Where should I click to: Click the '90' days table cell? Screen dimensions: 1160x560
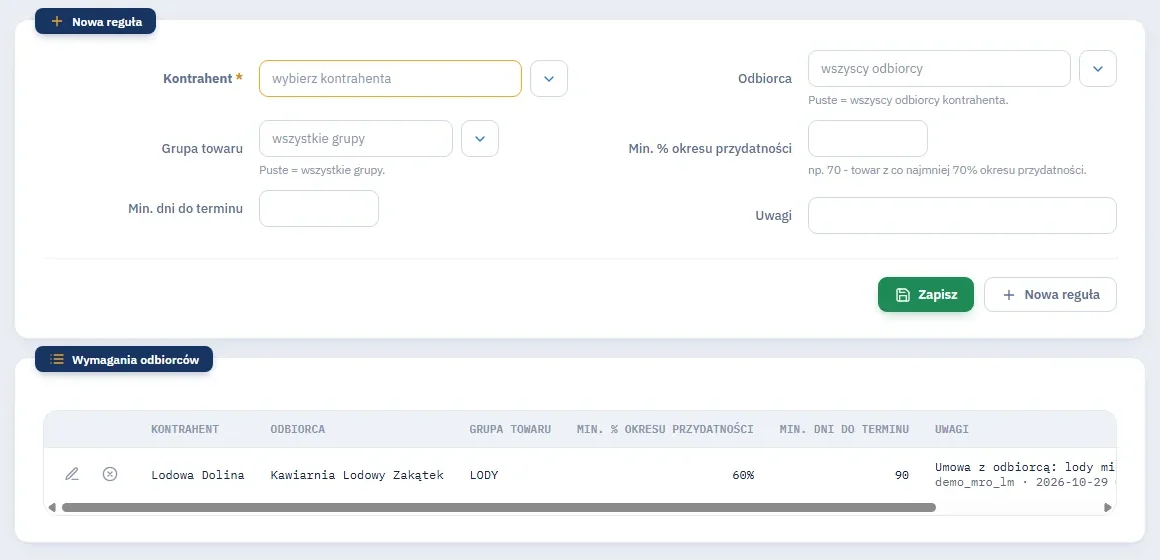click(902, 475)
